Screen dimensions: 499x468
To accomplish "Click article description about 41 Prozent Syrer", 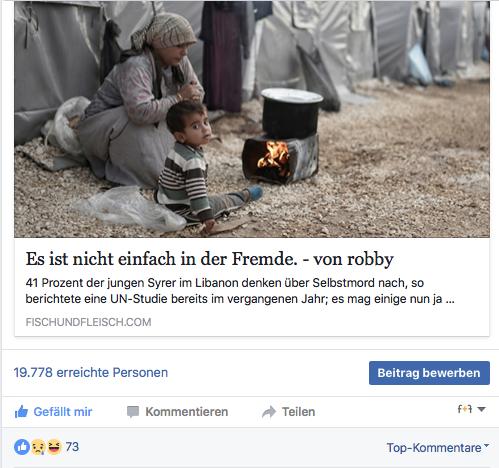I will point(240,291).
